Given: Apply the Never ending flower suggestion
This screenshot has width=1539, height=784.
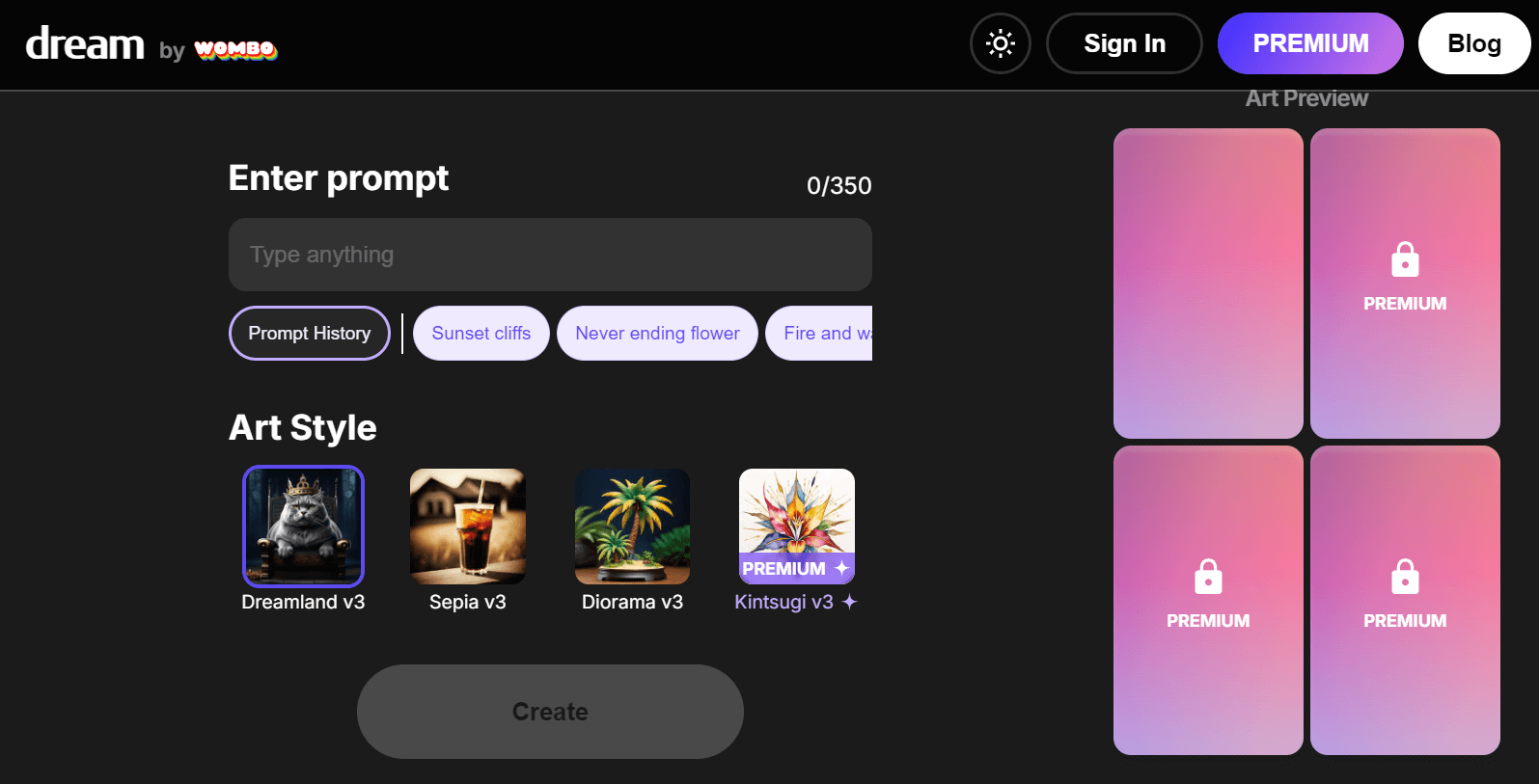Looking at the screenshot, I should [x=657, y=334].
